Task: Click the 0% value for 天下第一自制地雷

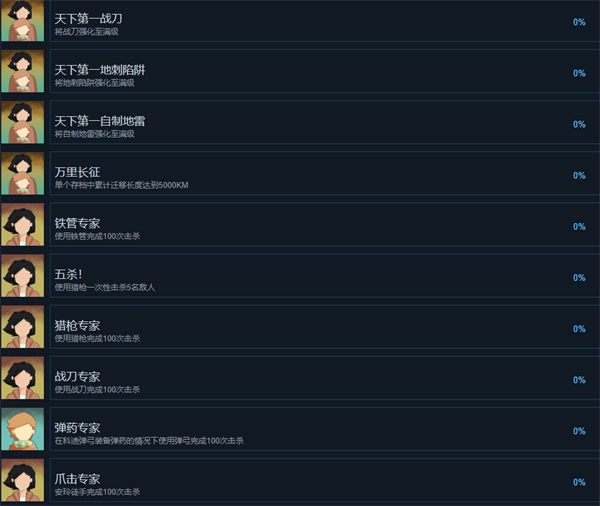Action: [579, 124]
